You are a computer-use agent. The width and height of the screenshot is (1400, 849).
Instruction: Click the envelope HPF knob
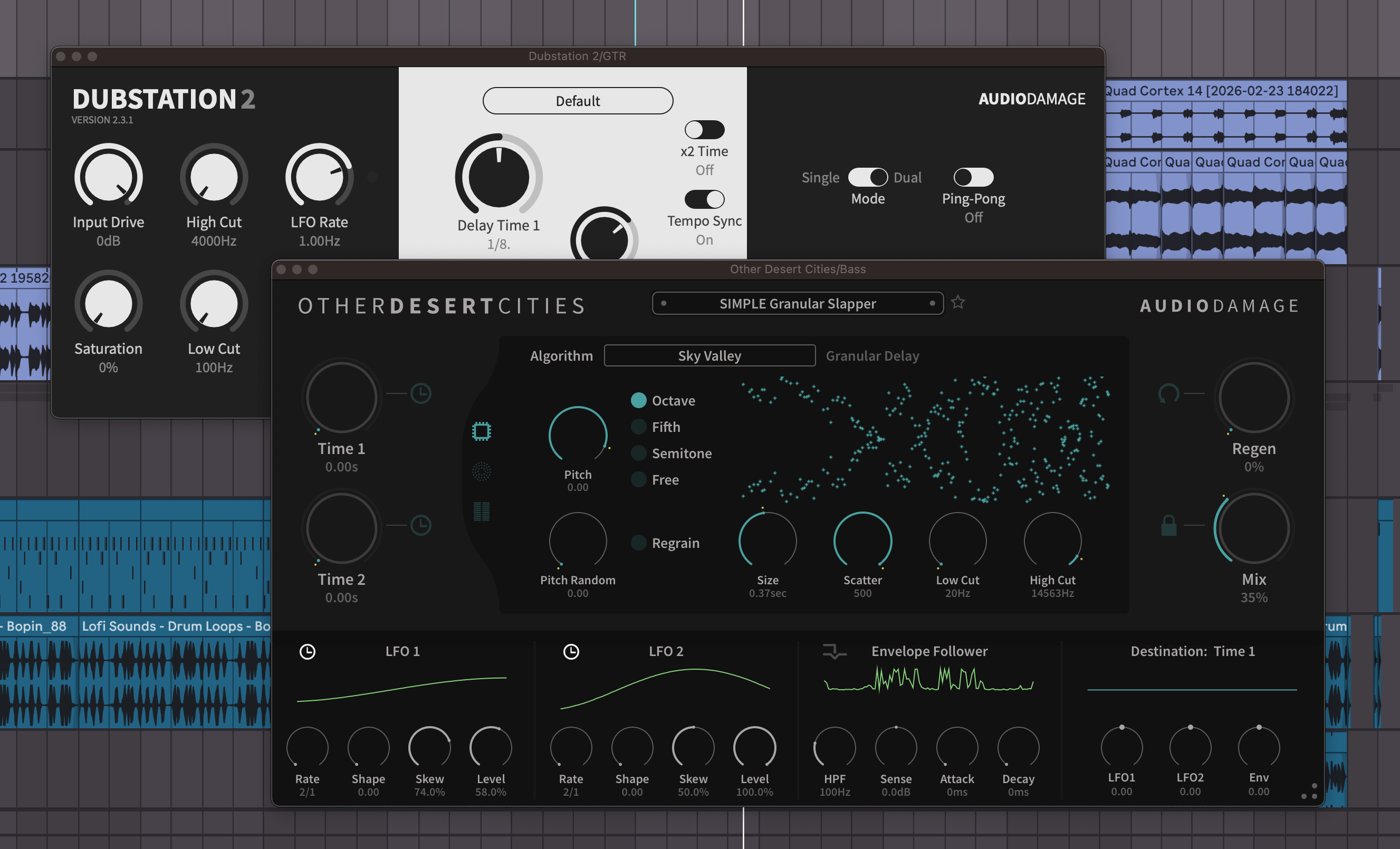[835, 747]
